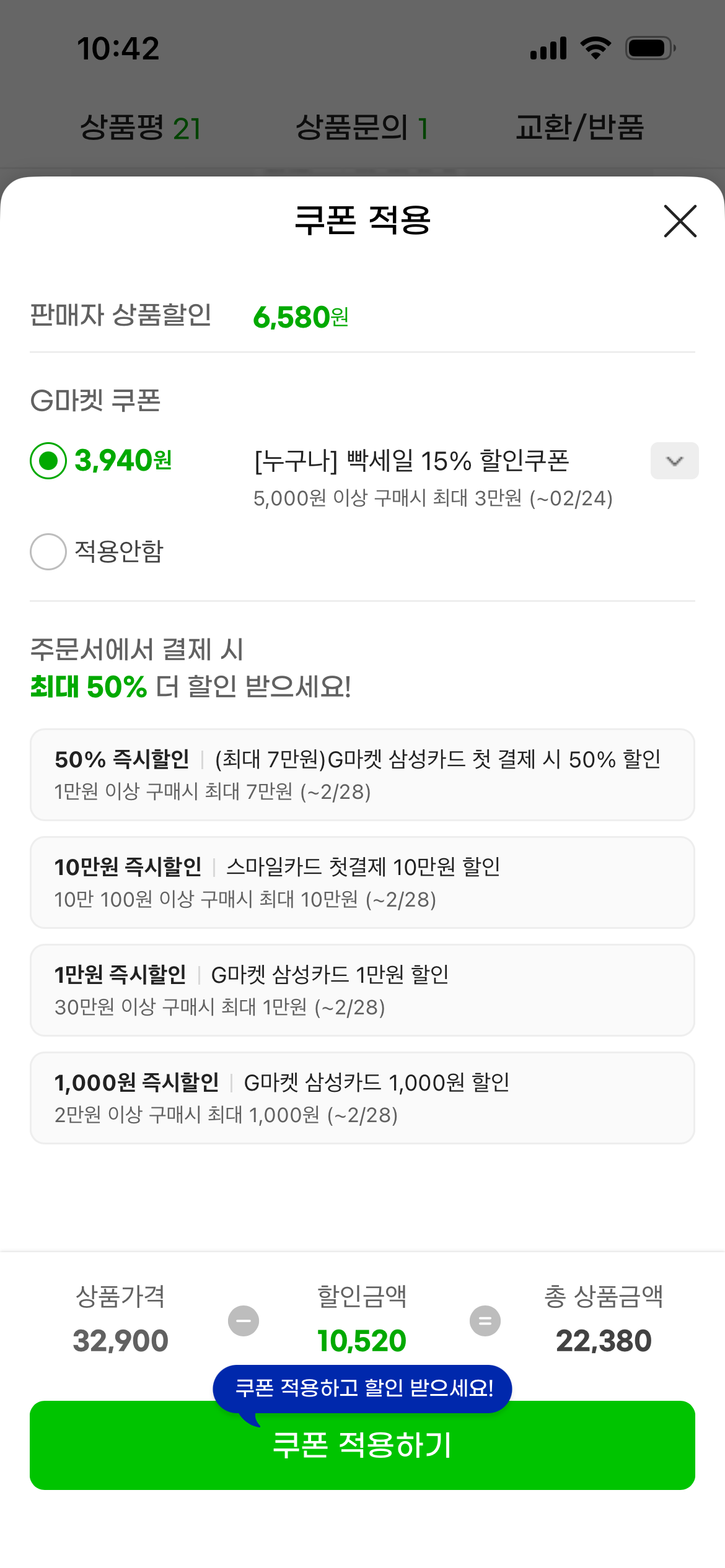Open the 10만원 즉시할인 스마일카드 offer
The height and width of the screenshot is (1568, 725).
pyautogui.click(x=362, y=882)
